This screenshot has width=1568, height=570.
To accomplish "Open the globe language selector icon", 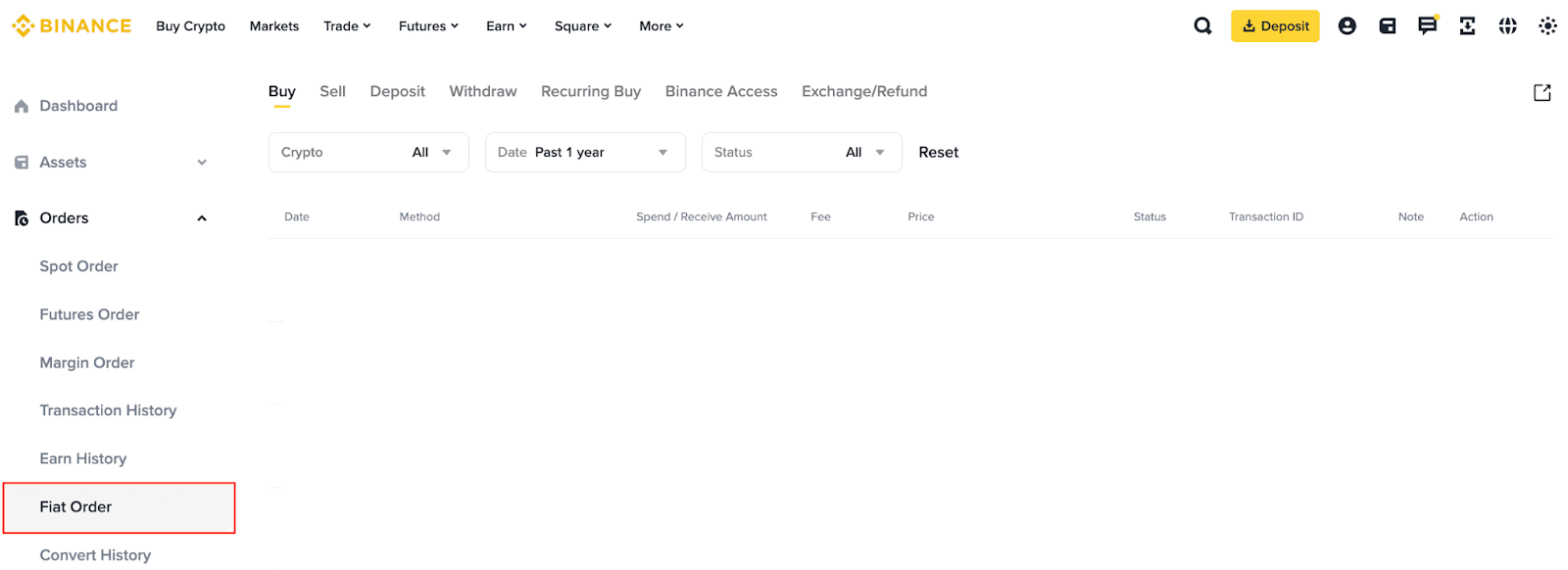I will (x=1507, y=26).
